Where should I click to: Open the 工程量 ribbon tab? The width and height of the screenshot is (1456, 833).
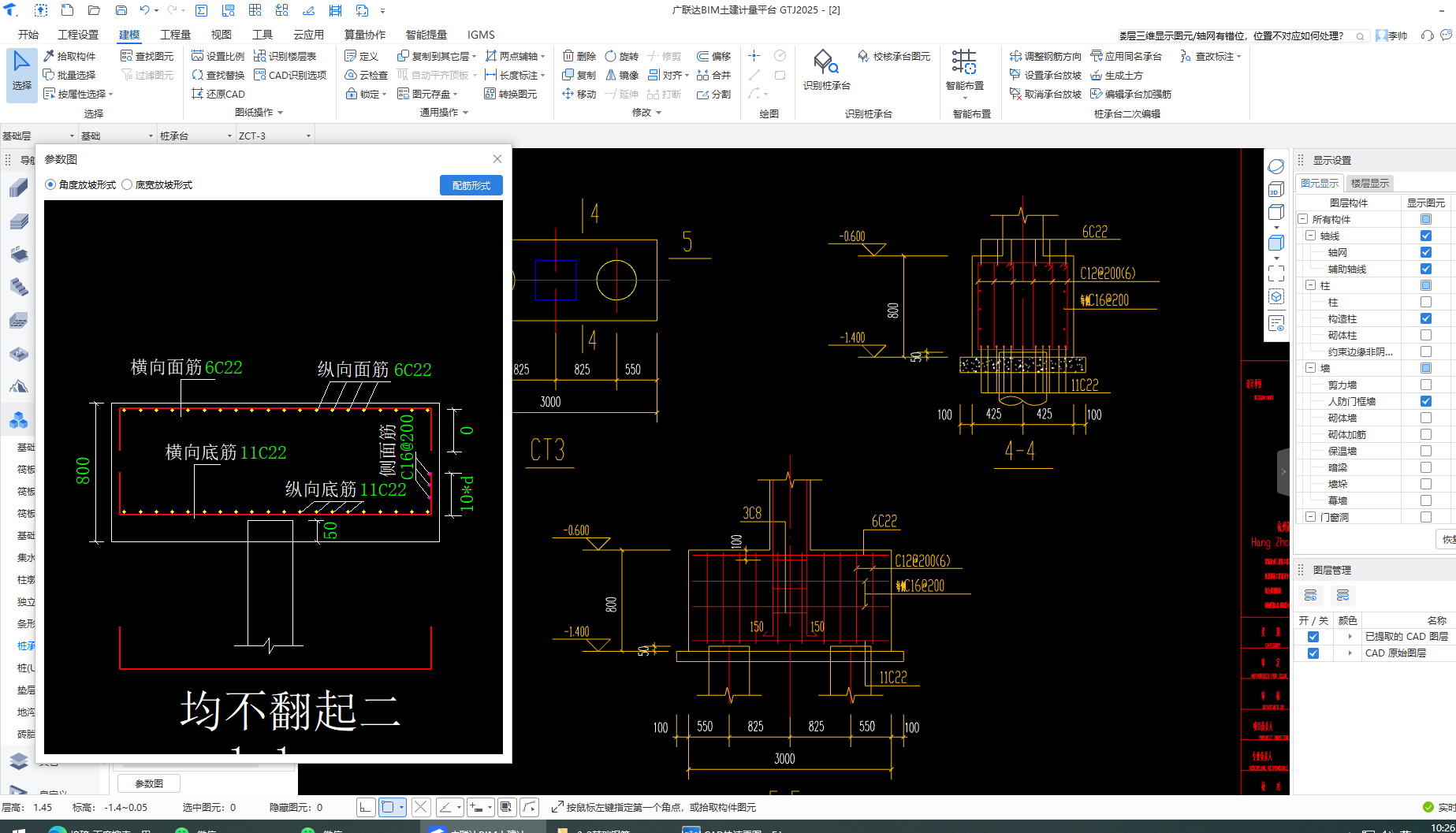tap(175, 35)
